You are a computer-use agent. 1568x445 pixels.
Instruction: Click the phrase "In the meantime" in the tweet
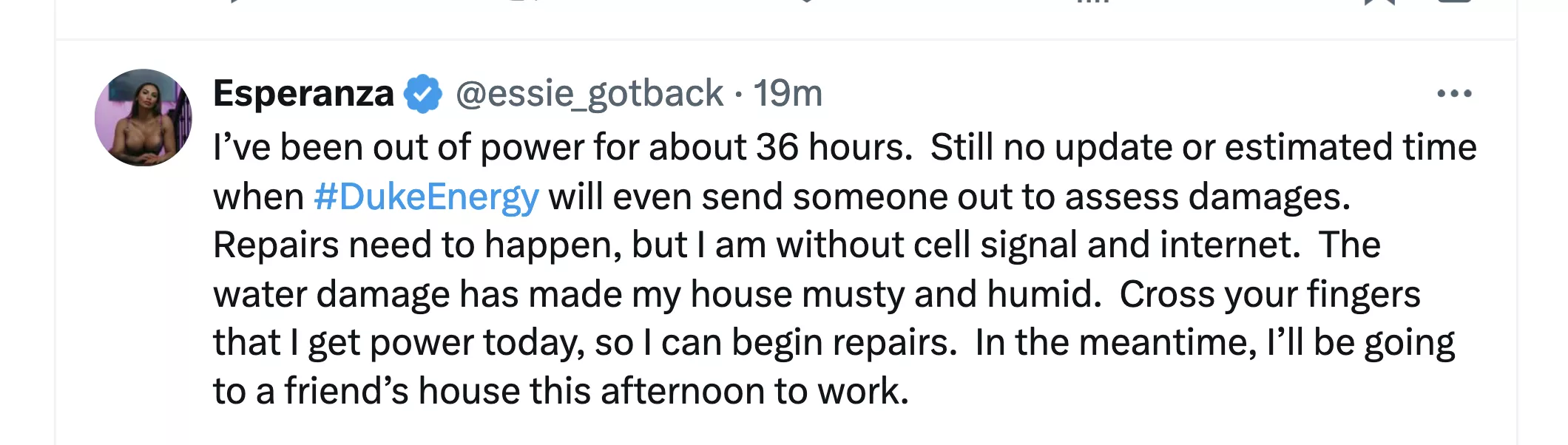[1115, 343]
